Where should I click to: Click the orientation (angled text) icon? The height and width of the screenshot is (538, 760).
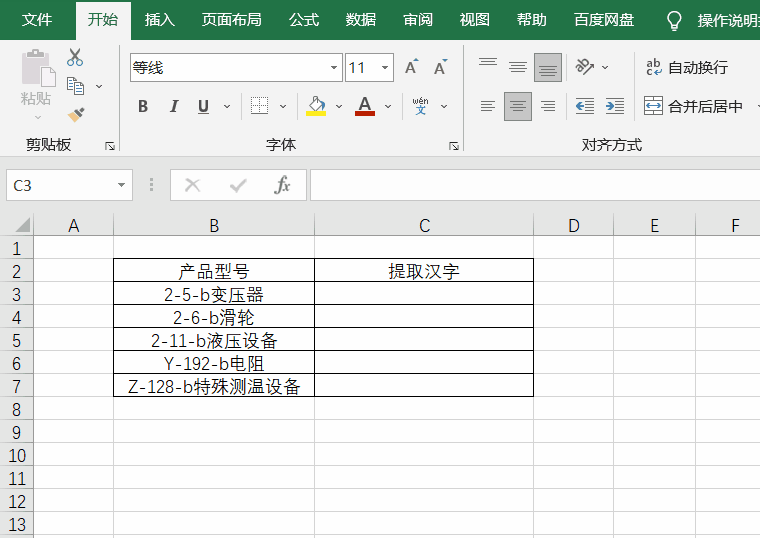coord(584,67)
